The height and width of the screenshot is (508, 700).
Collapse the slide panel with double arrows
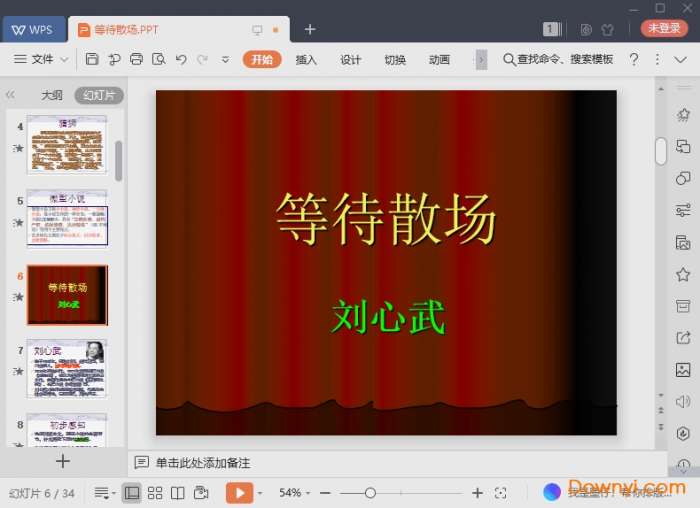coord(10,95)
